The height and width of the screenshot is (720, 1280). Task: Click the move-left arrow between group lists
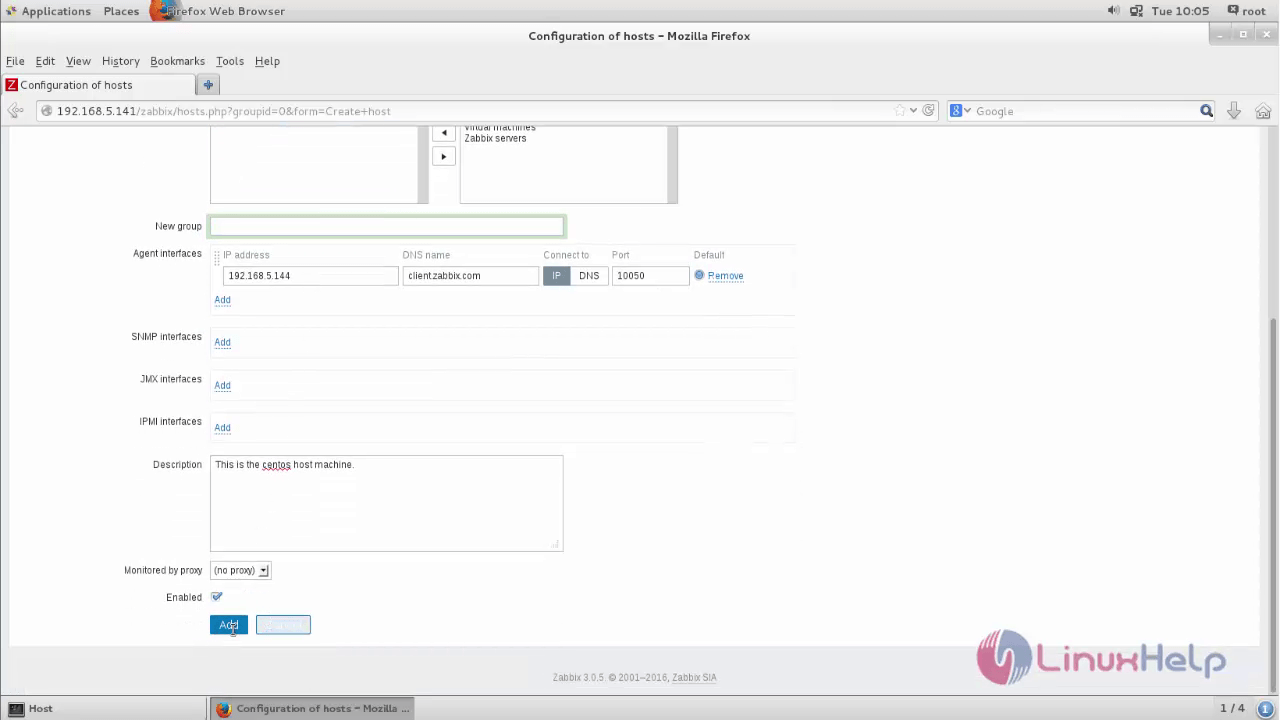click(444, 133)
